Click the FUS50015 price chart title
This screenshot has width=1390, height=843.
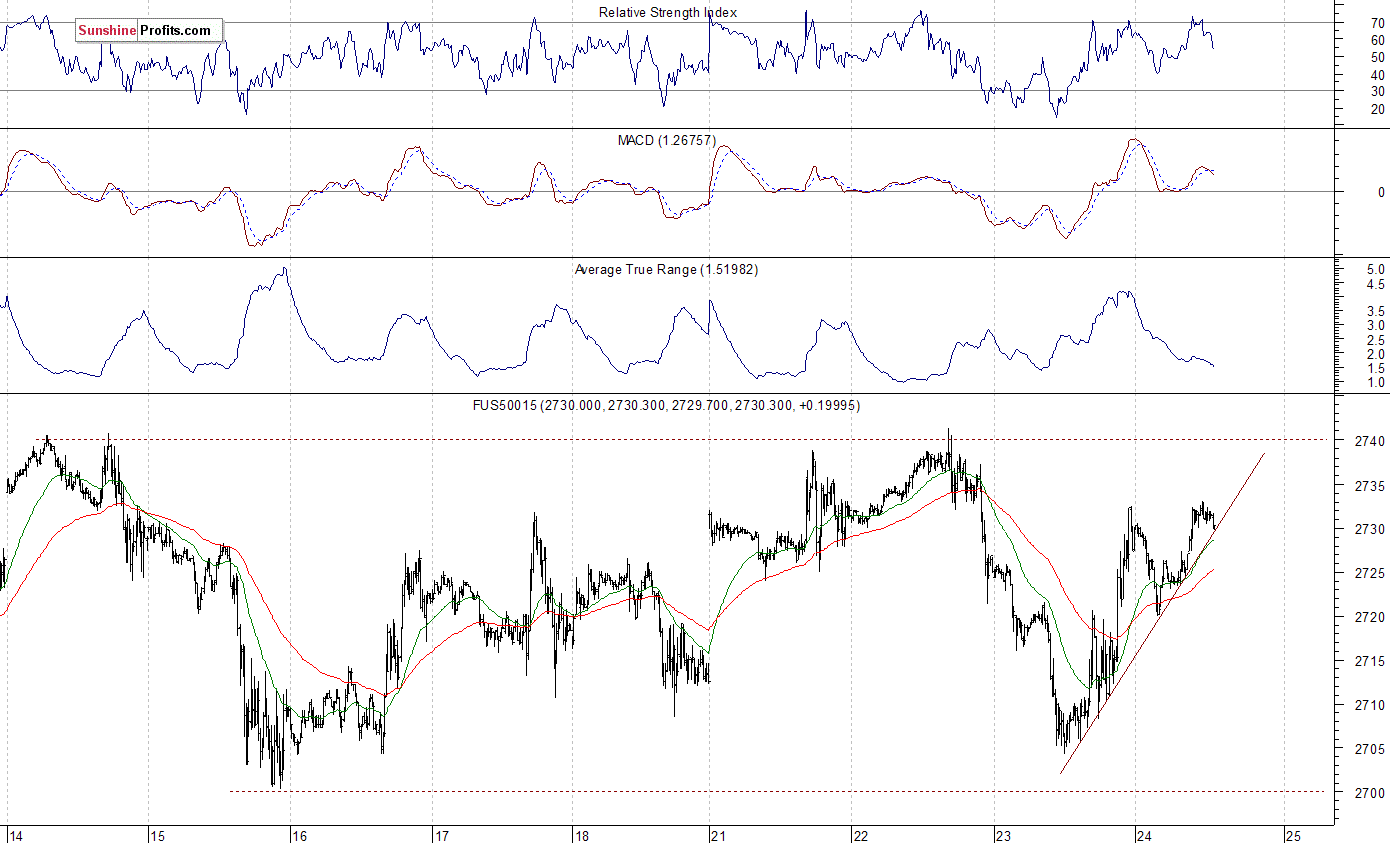pyautogui.click(x=667, y=405)
